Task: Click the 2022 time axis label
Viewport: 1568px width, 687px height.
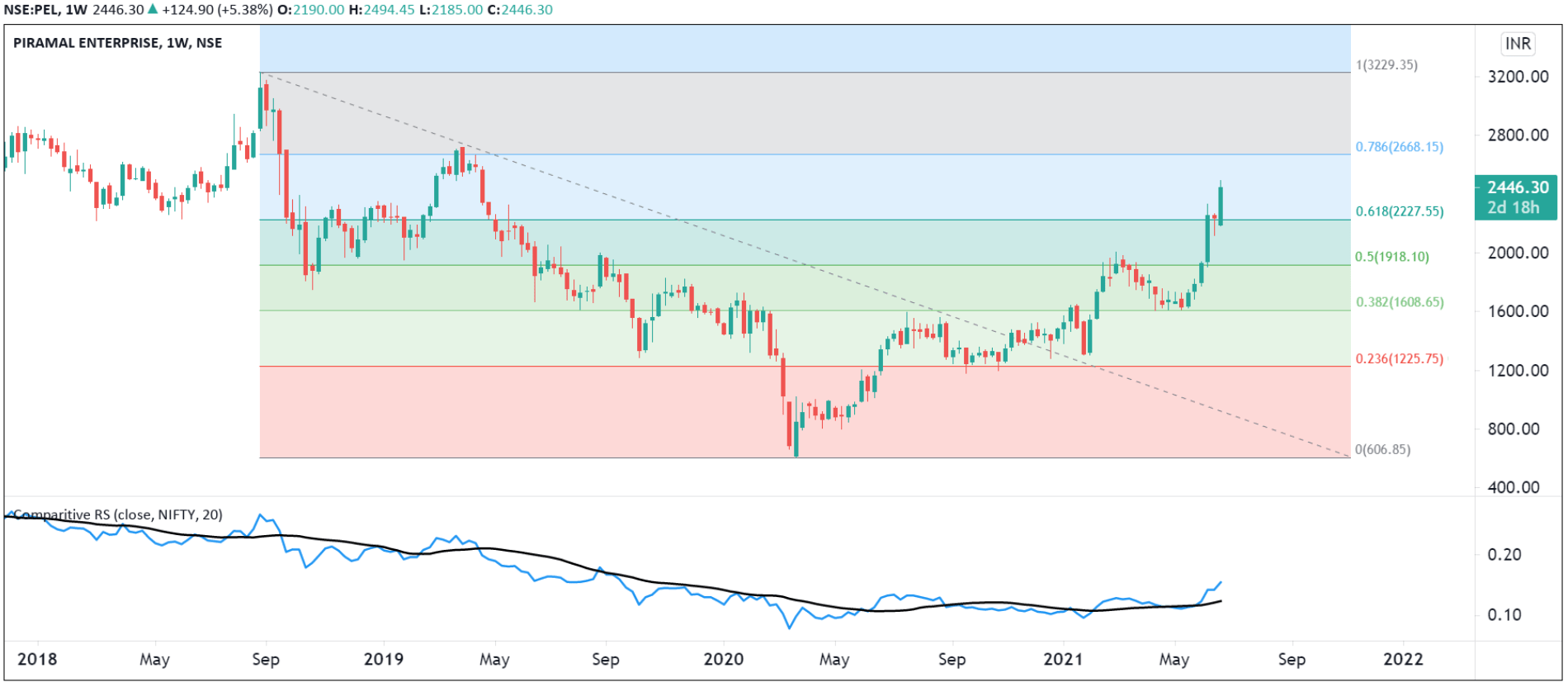Action: (1403, 659)
